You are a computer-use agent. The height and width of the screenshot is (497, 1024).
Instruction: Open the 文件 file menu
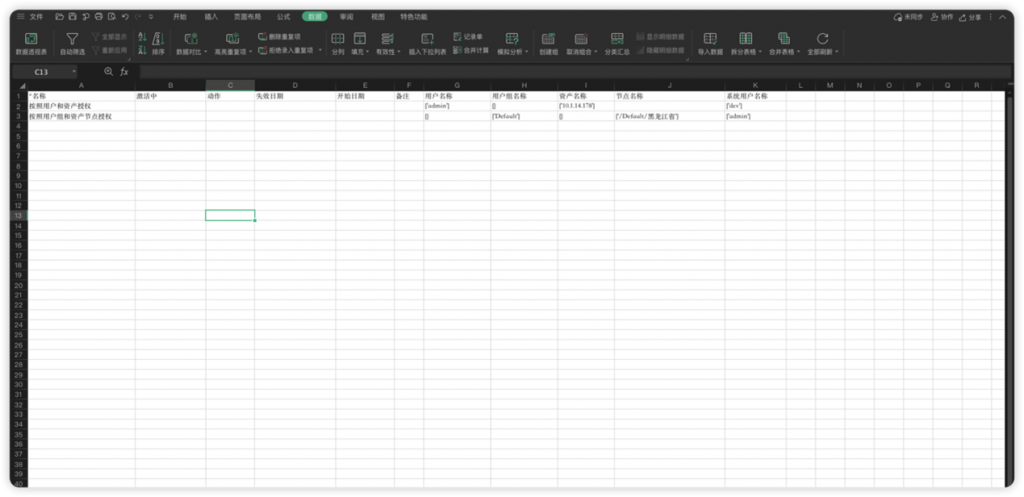[x=37, y=16]
